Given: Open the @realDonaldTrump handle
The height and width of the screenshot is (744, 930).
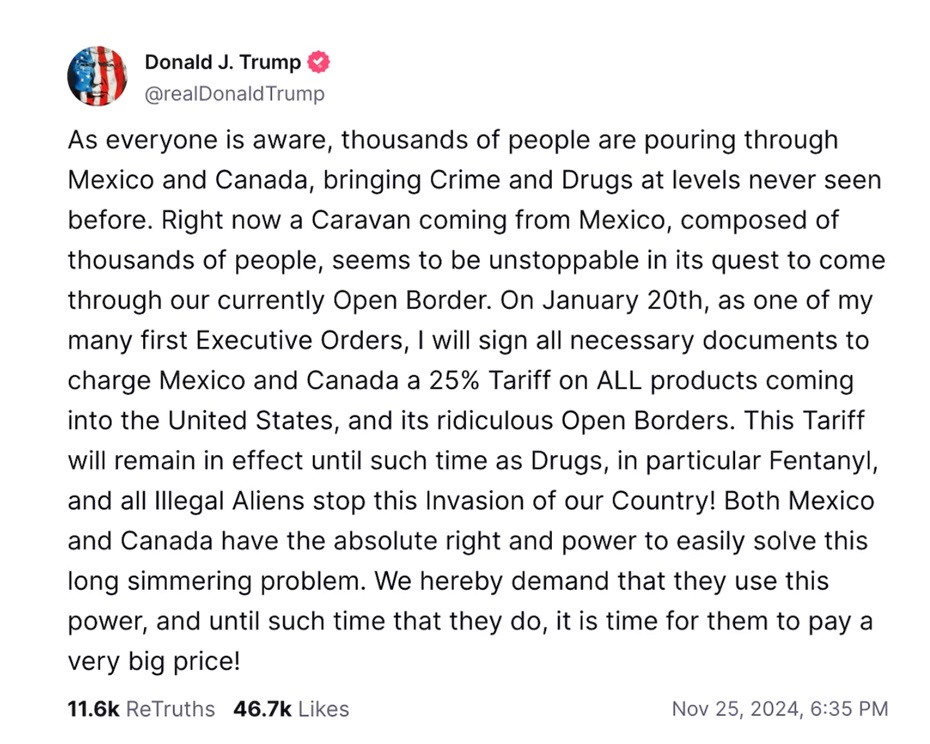Looking at the screenshot, I should (234, 94).
